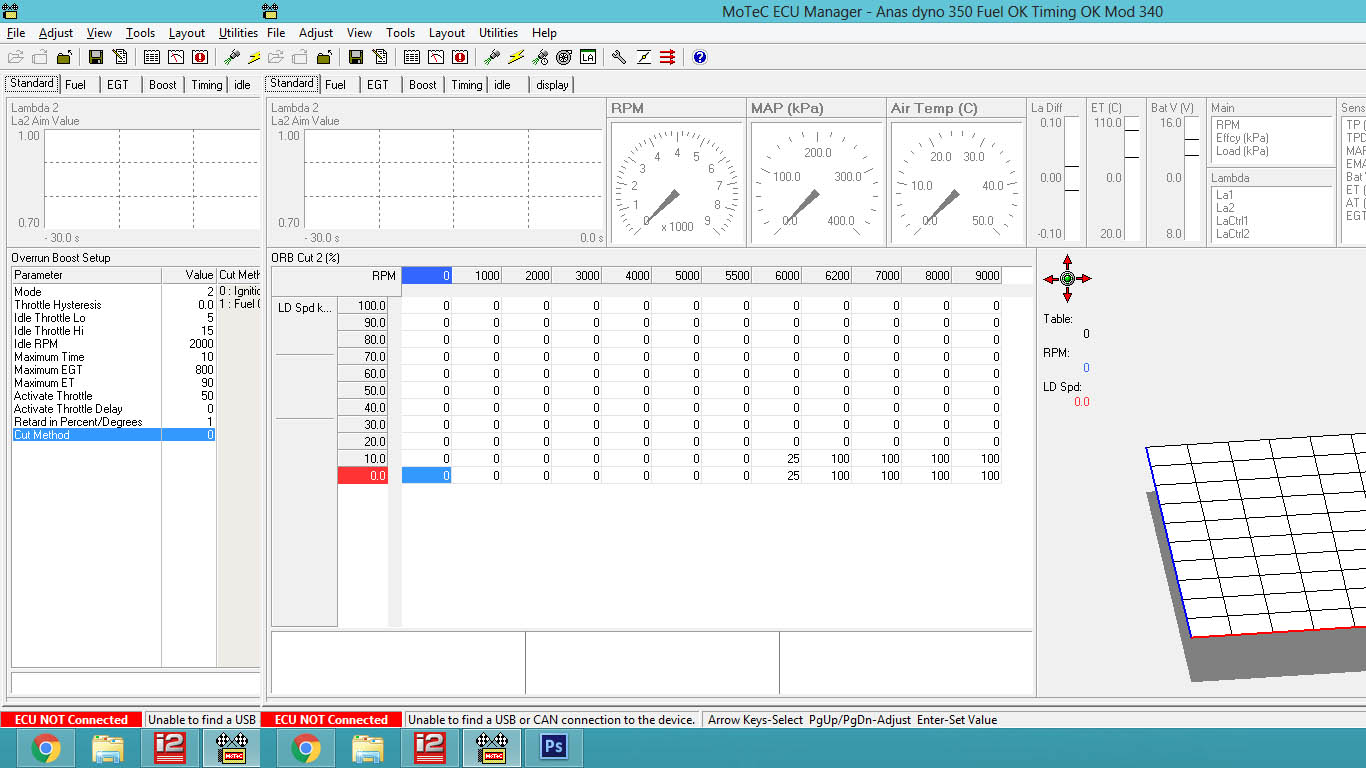Click the Bat V (V) bar indicator
The width and height of the screenshot is (1366, 768).
[x=1191, y=178]
